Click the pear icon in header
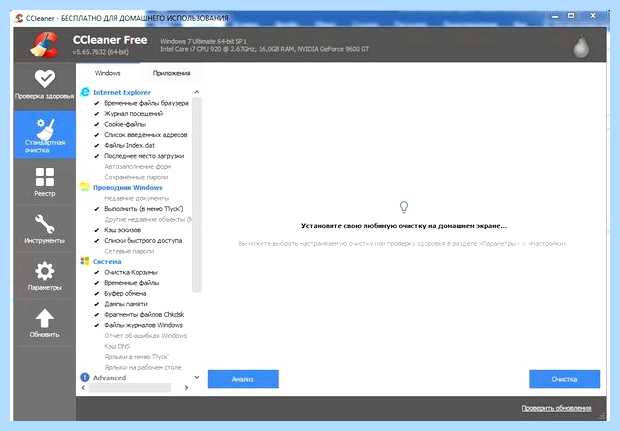This screenshot has width=620, height=431. click(x=581, y=46)
